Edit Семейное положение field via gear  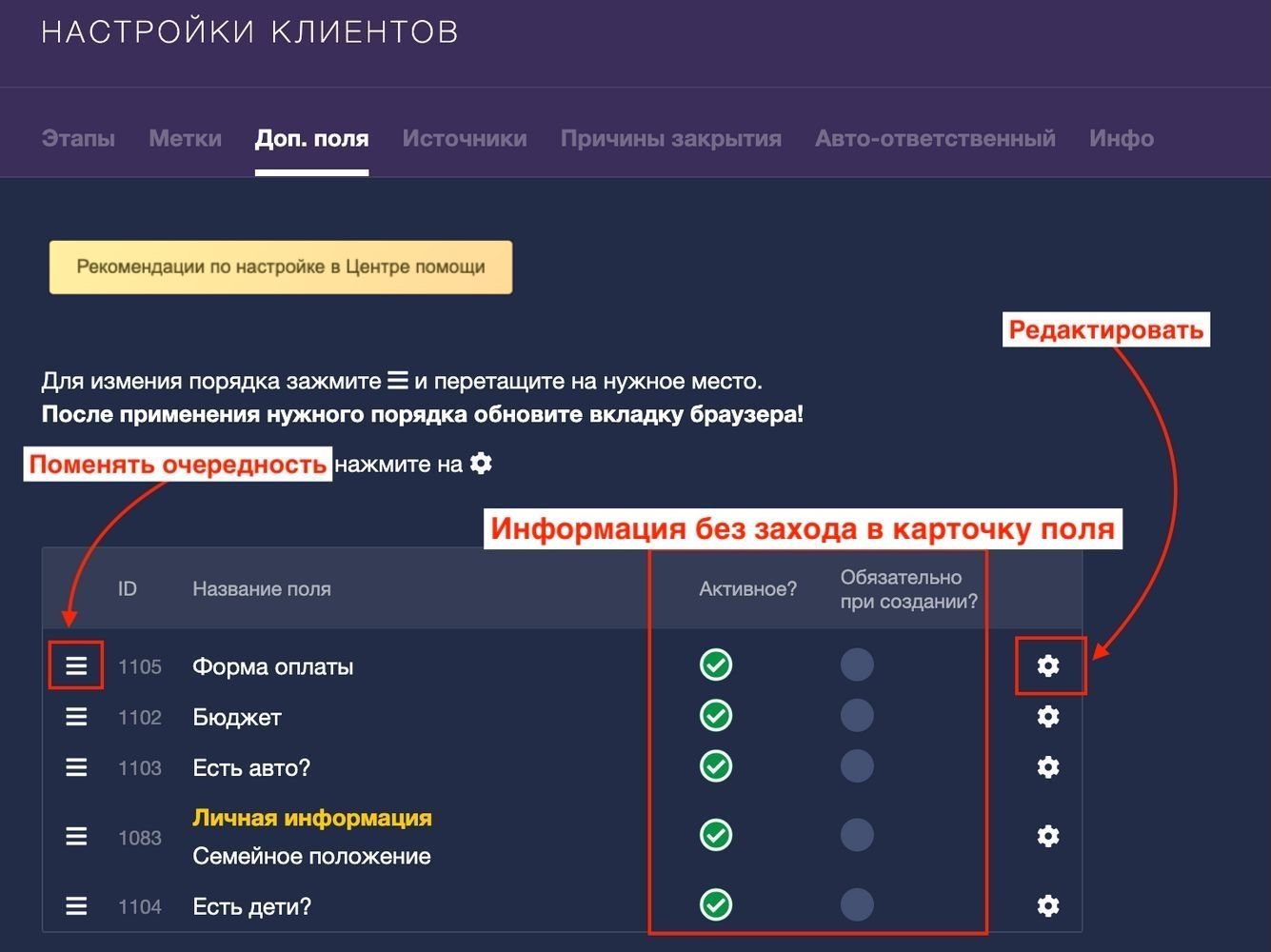click(1048, 836)
